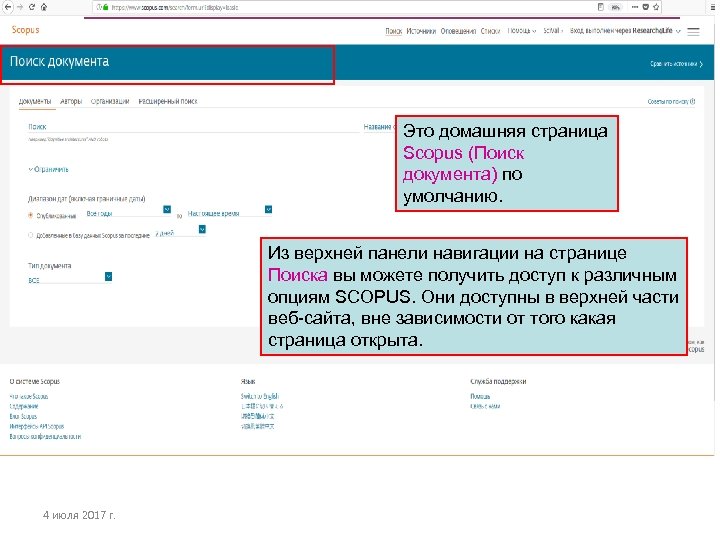Switch to the Авторы tab
This screenshot has width=720, height=540.
pos(71,101)
